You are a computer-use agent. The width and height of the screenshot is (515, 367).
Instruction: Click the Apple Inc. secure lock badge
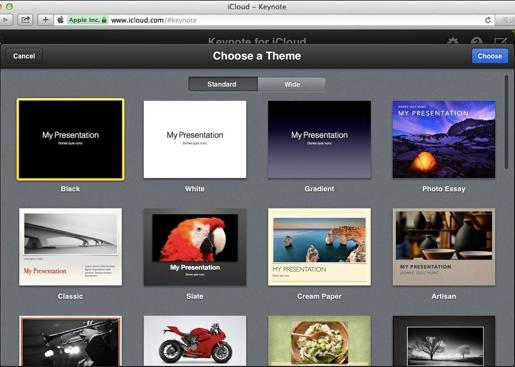(88, 20)
